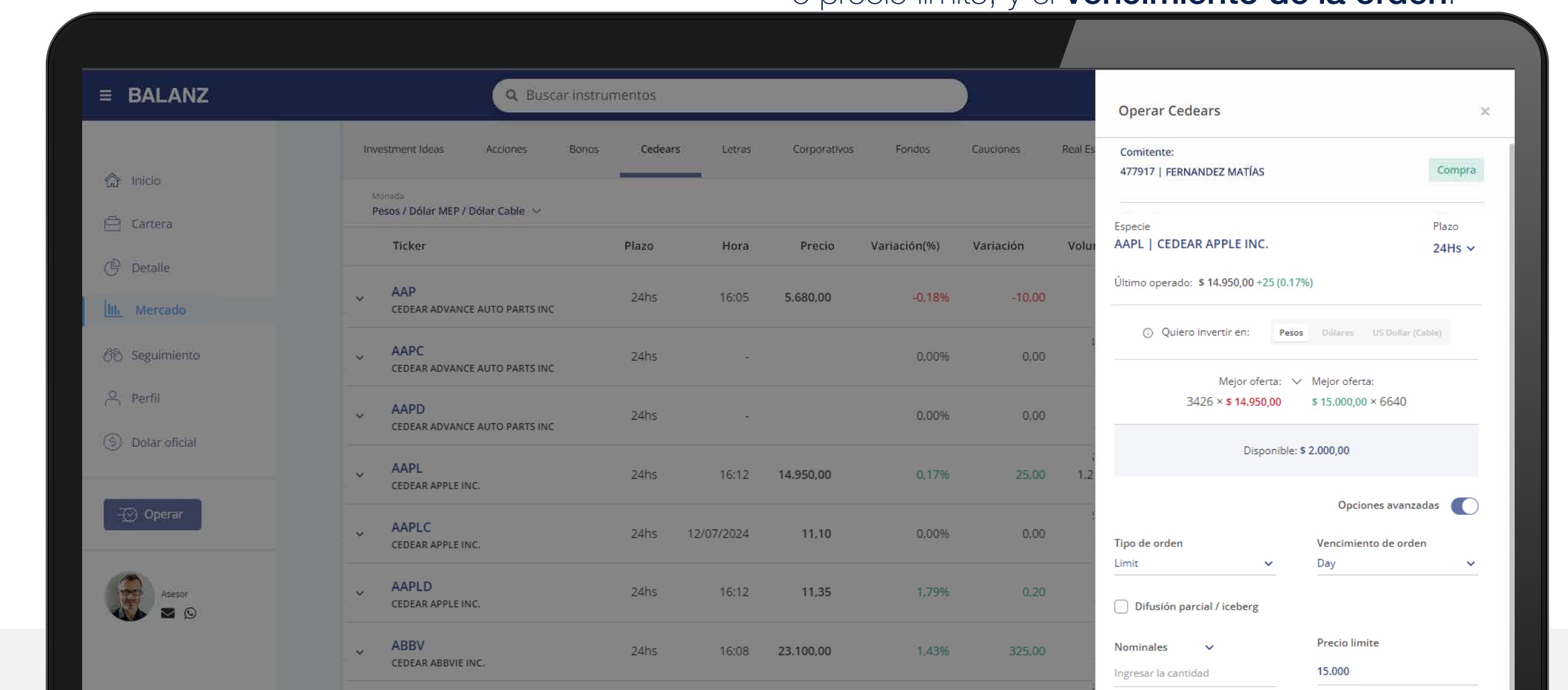1568x690 pixels.
Task: Open the hamburger menu next to BALANZ
Action: (x=105, y=95)
